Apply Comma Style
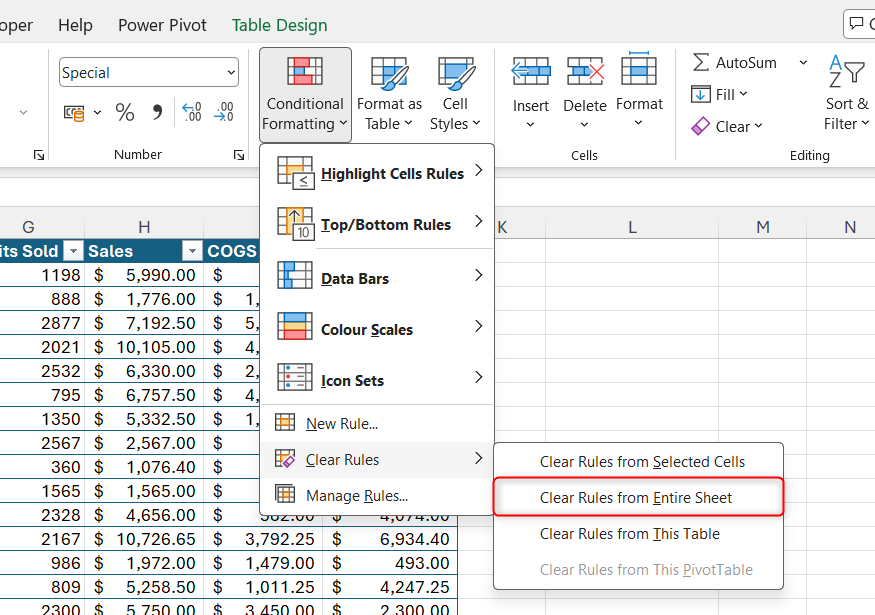 pos(157,113)
